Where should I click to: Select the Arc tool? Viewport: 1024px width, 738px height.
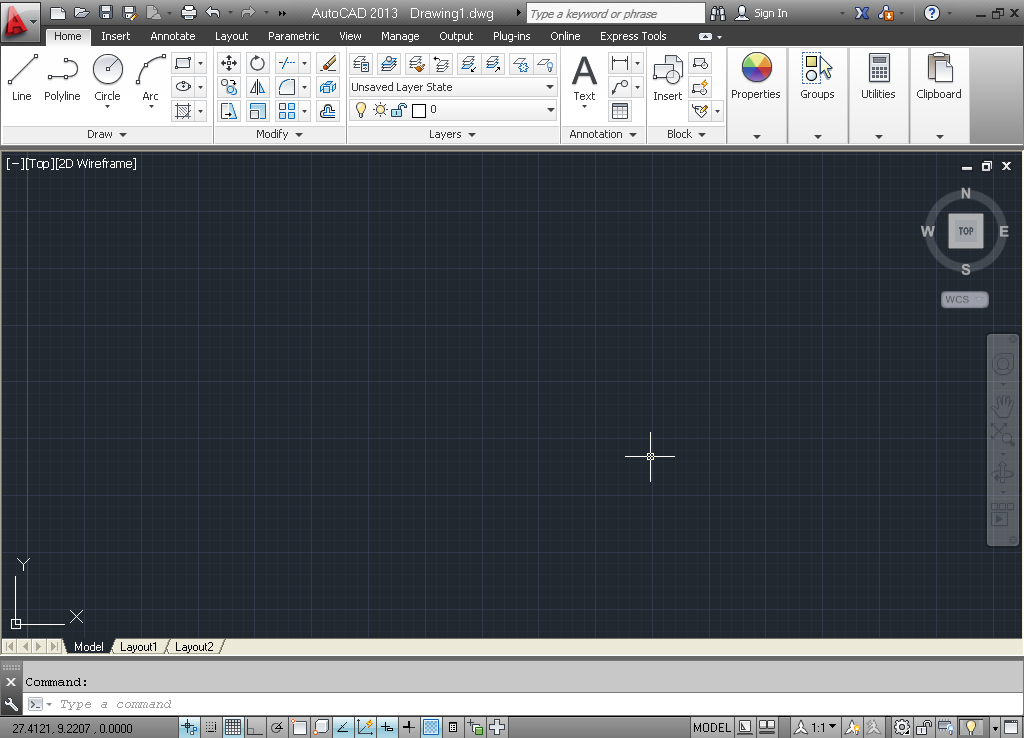click(x=150, y=70)
